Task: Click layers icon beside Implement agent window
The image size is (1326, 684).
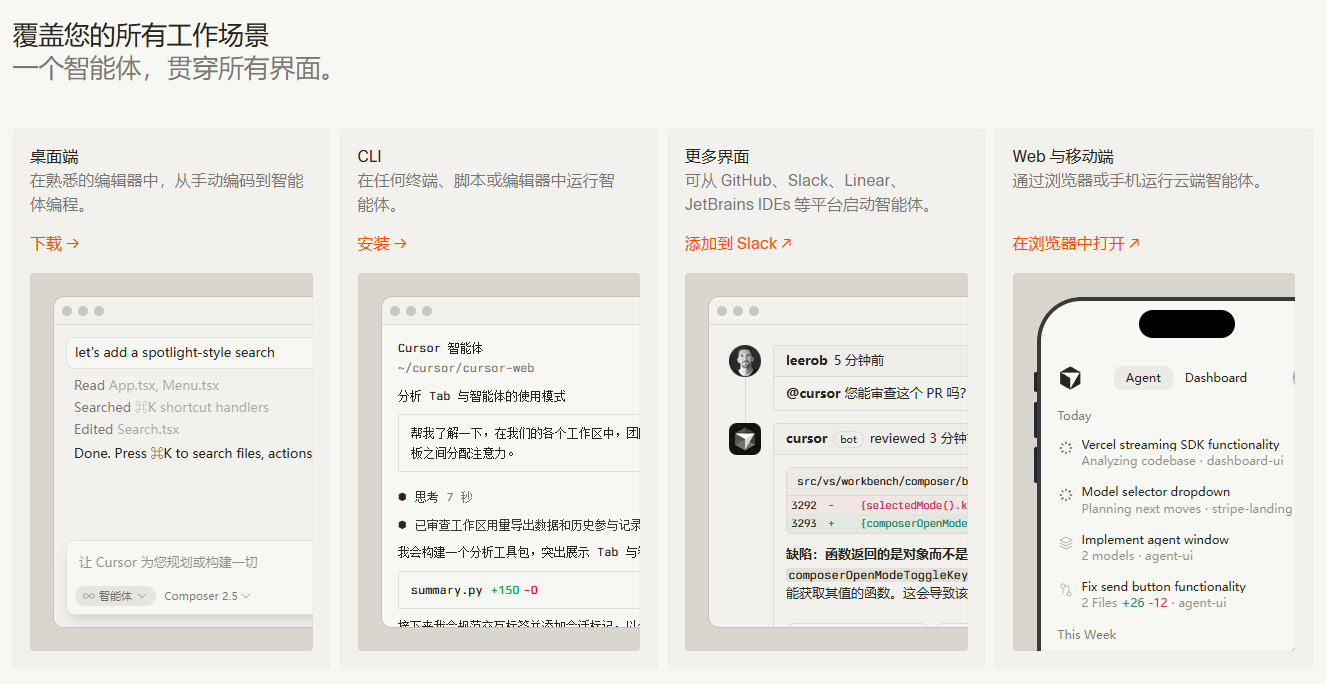Action: point(1066,542)
